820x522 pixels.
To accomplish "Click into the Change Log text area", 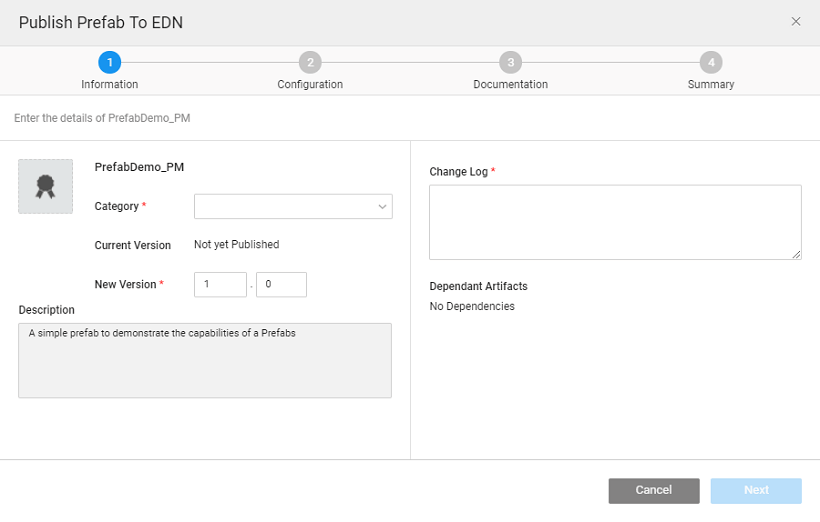I will point(615,222).
